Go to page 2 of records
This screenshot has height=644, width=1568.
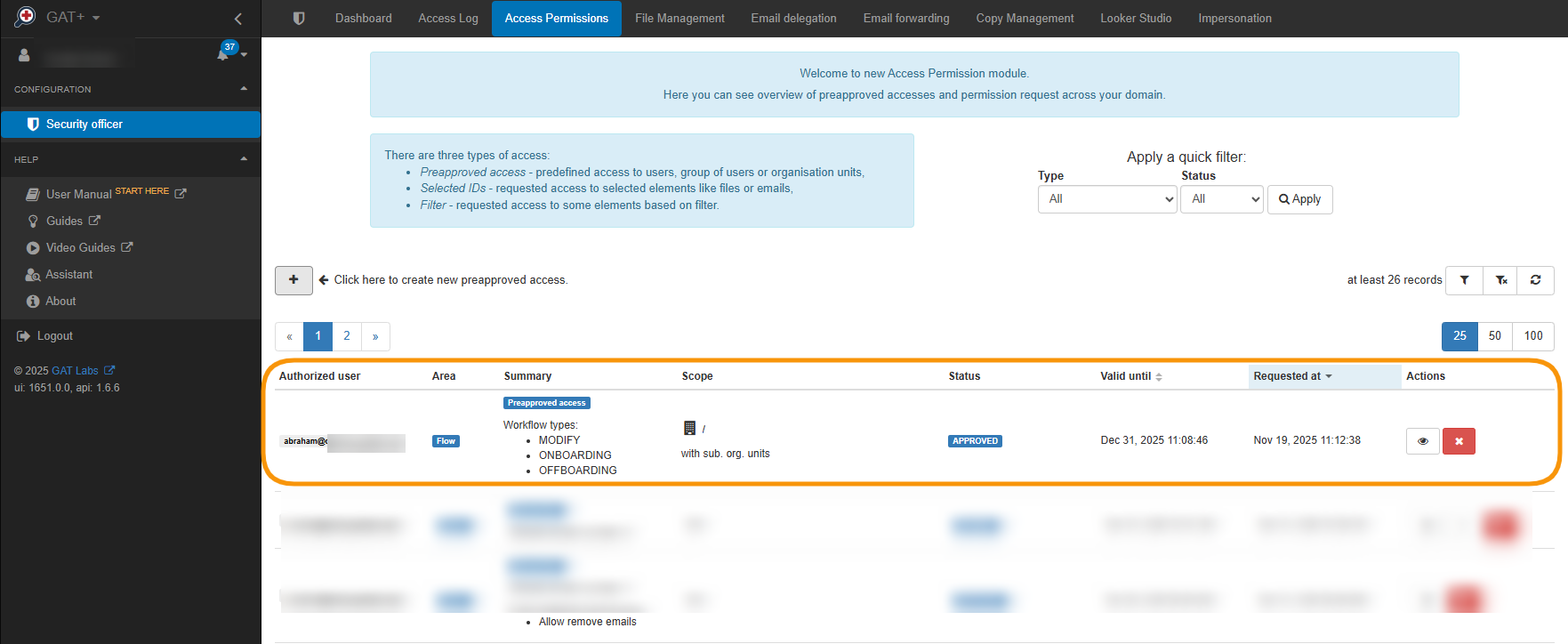[347, 336]
